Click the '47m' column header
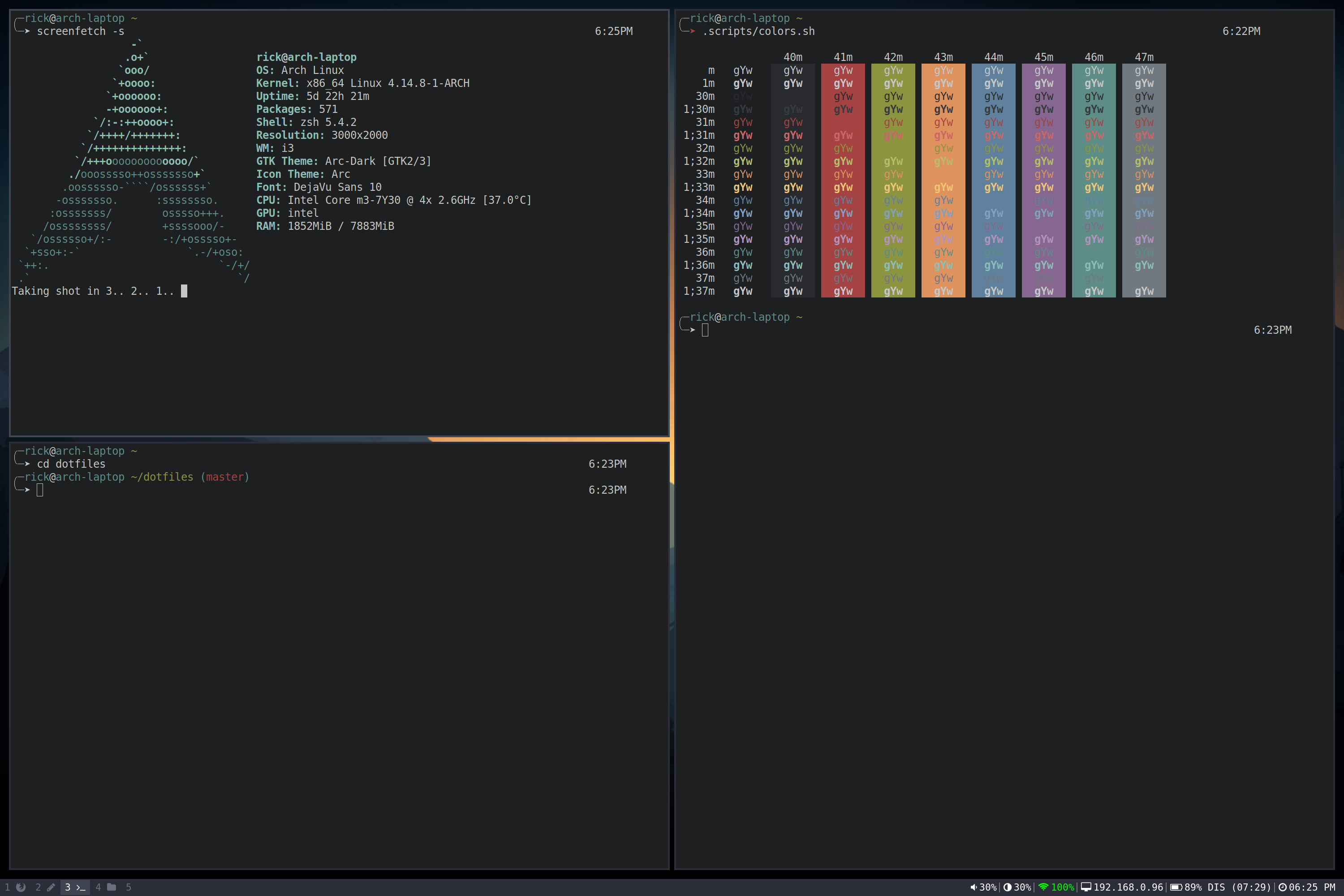This screenshot has width=1344, height=896. 1144,57
